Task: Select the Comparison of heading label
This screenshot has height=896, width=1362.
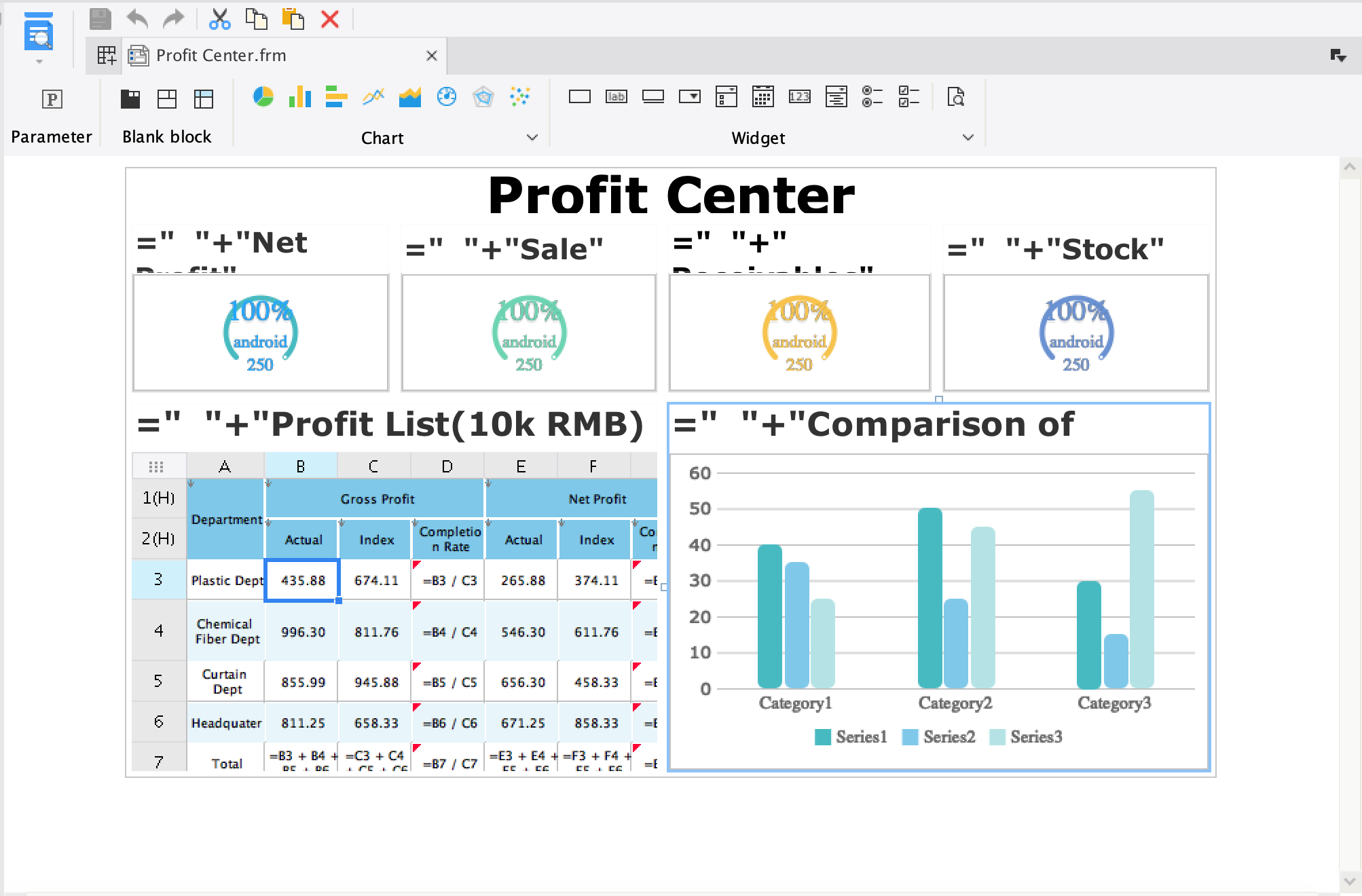Action: click(938, 428)
